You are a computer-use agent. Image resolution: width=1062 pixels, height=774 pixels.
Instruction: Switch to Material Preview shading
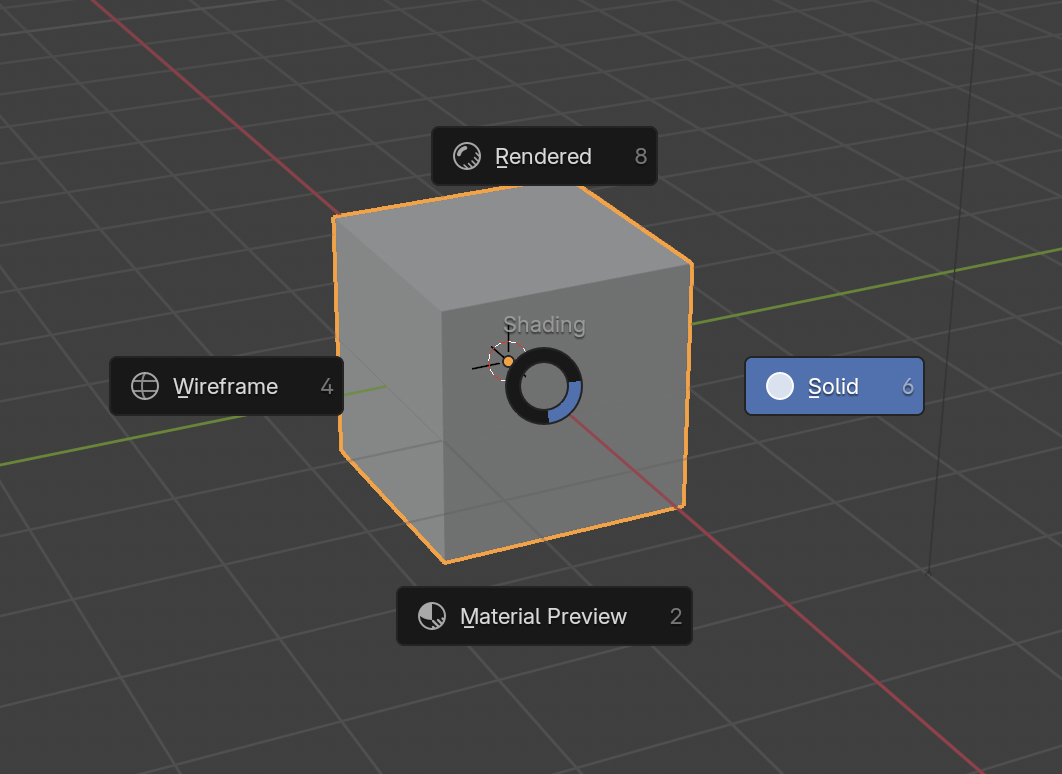click(544, 616)
